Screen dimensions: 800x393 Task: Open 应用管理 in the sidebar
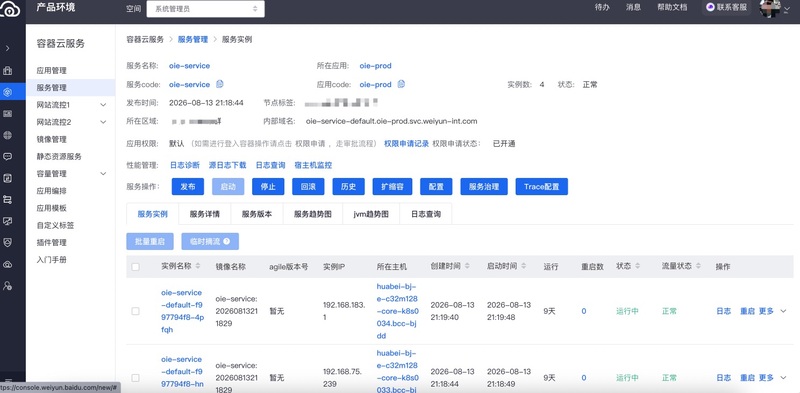point(52,70)
